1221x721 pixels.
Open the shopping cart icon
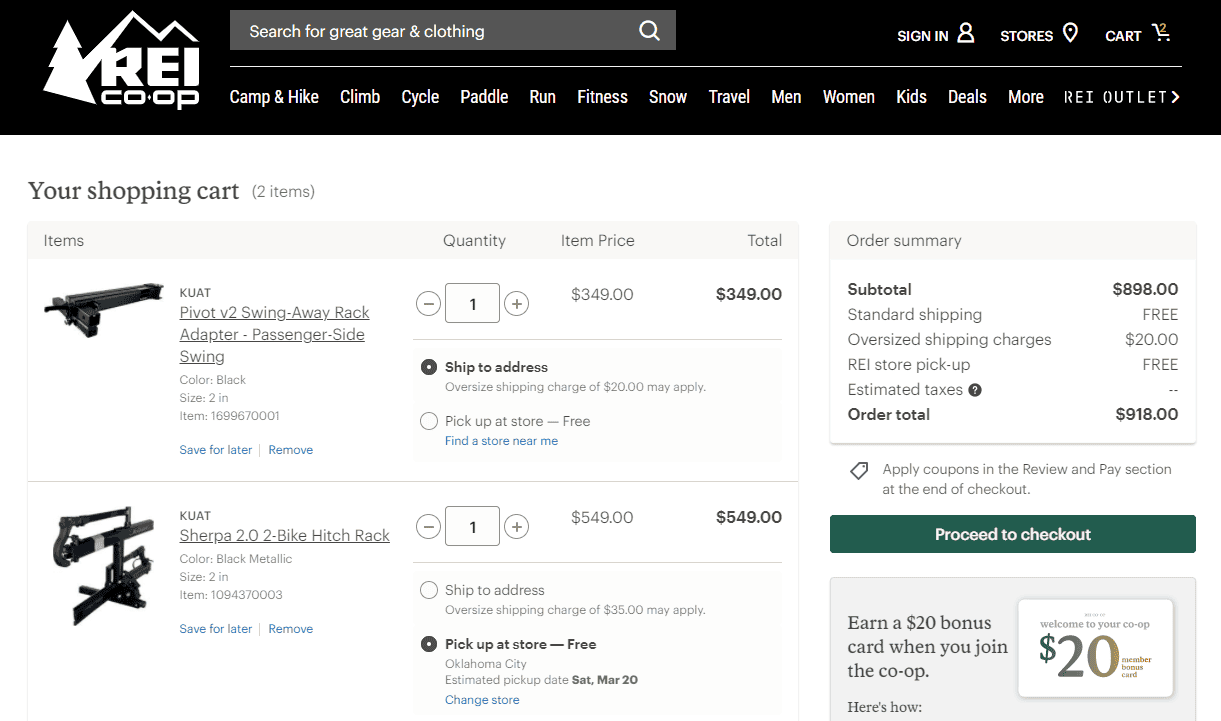[1161, 33]
